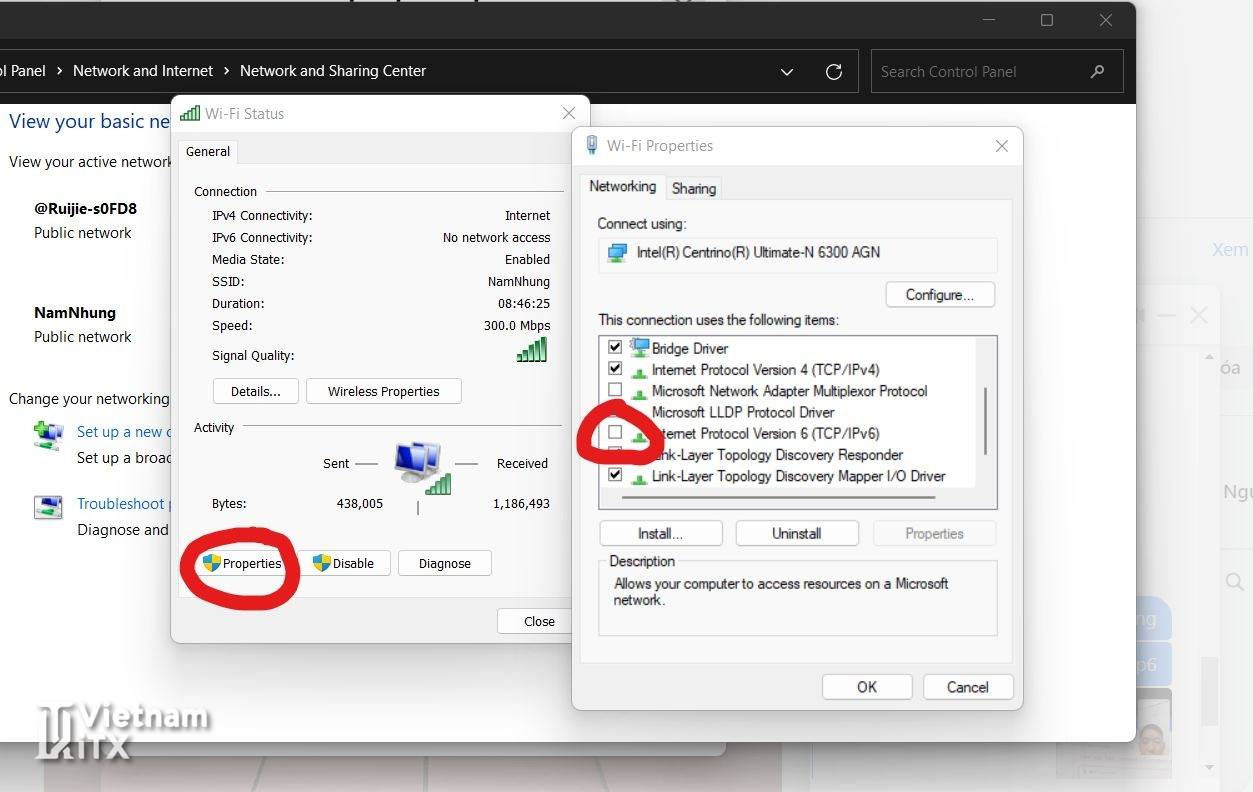1253x792 pixels.
Task: Enable Internet Protocol Version 6 (TCP/IPv6)
Action: (615, 433)
